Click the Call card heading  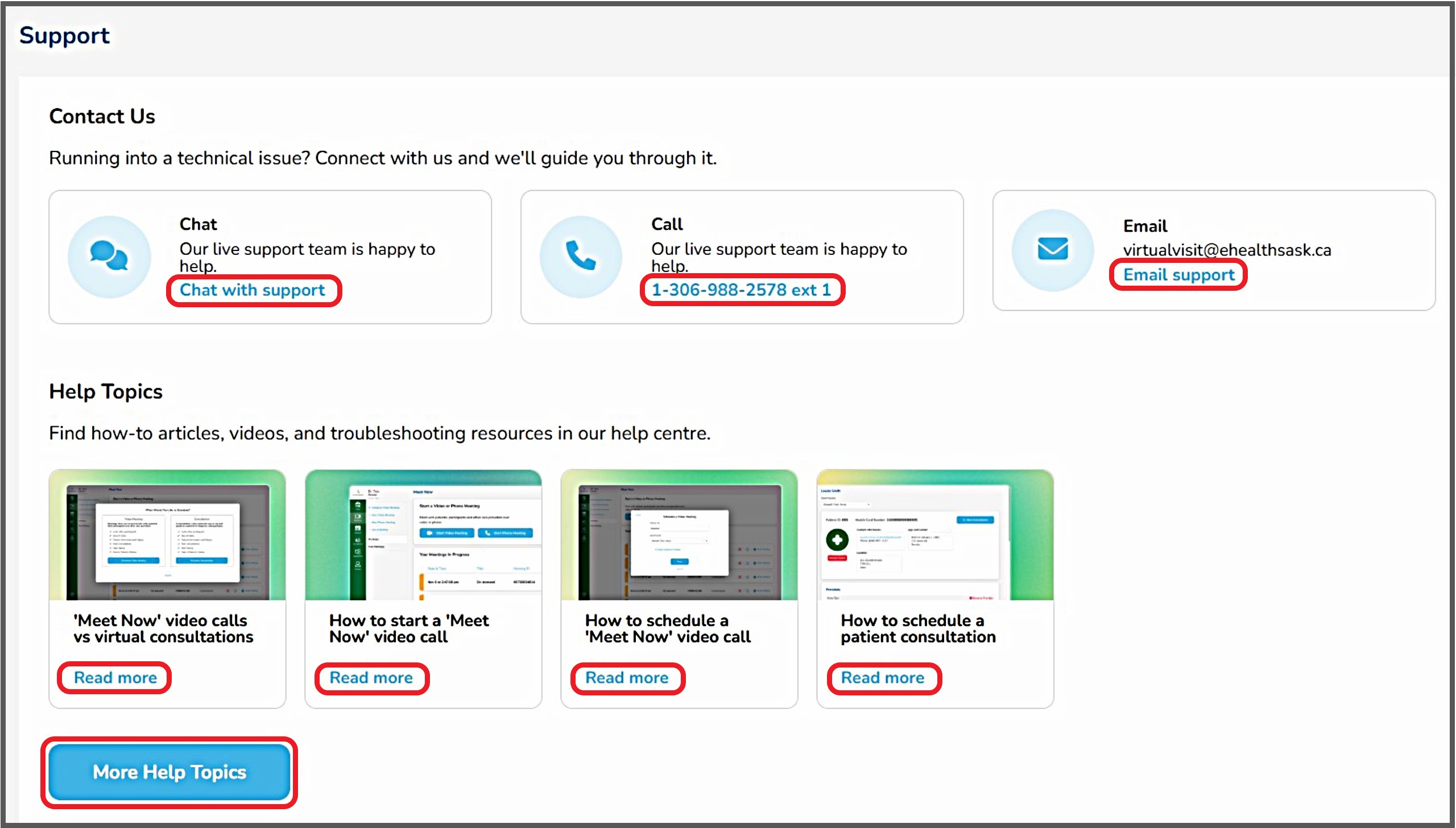pyautogui.click(x=667, y=224)
